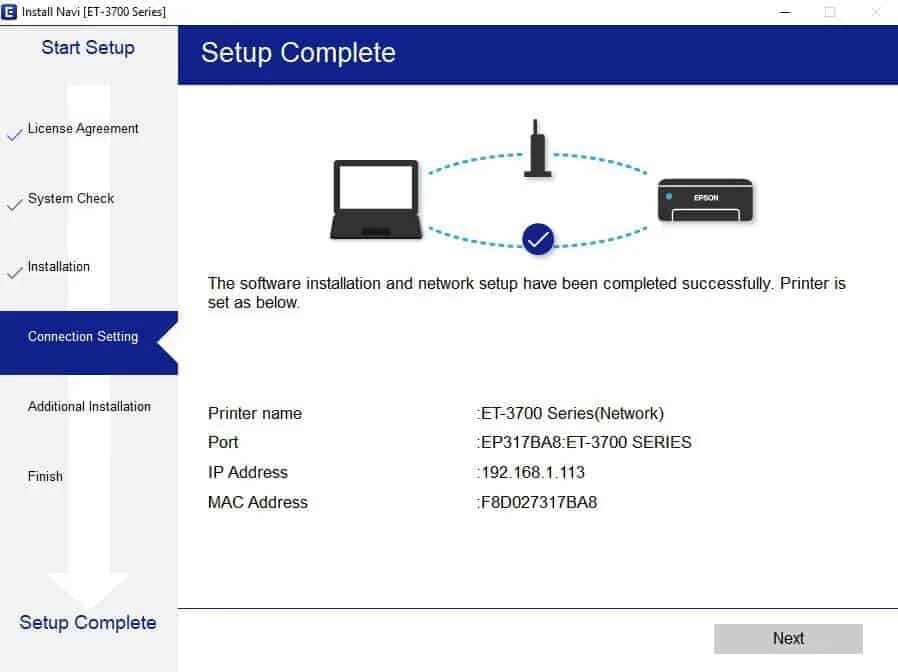Viewport: 898px width, 672px height.
Task: Click the Start Setup heading
Action: (x=88, y=48)
